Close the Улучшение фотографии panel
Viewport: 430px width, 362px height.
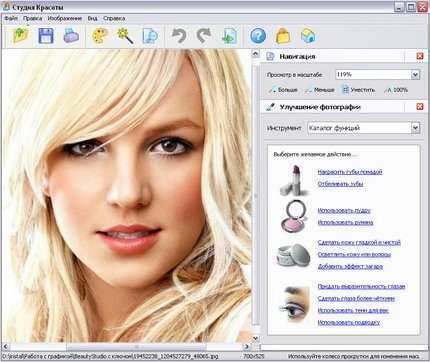click(x=420, y=107)
